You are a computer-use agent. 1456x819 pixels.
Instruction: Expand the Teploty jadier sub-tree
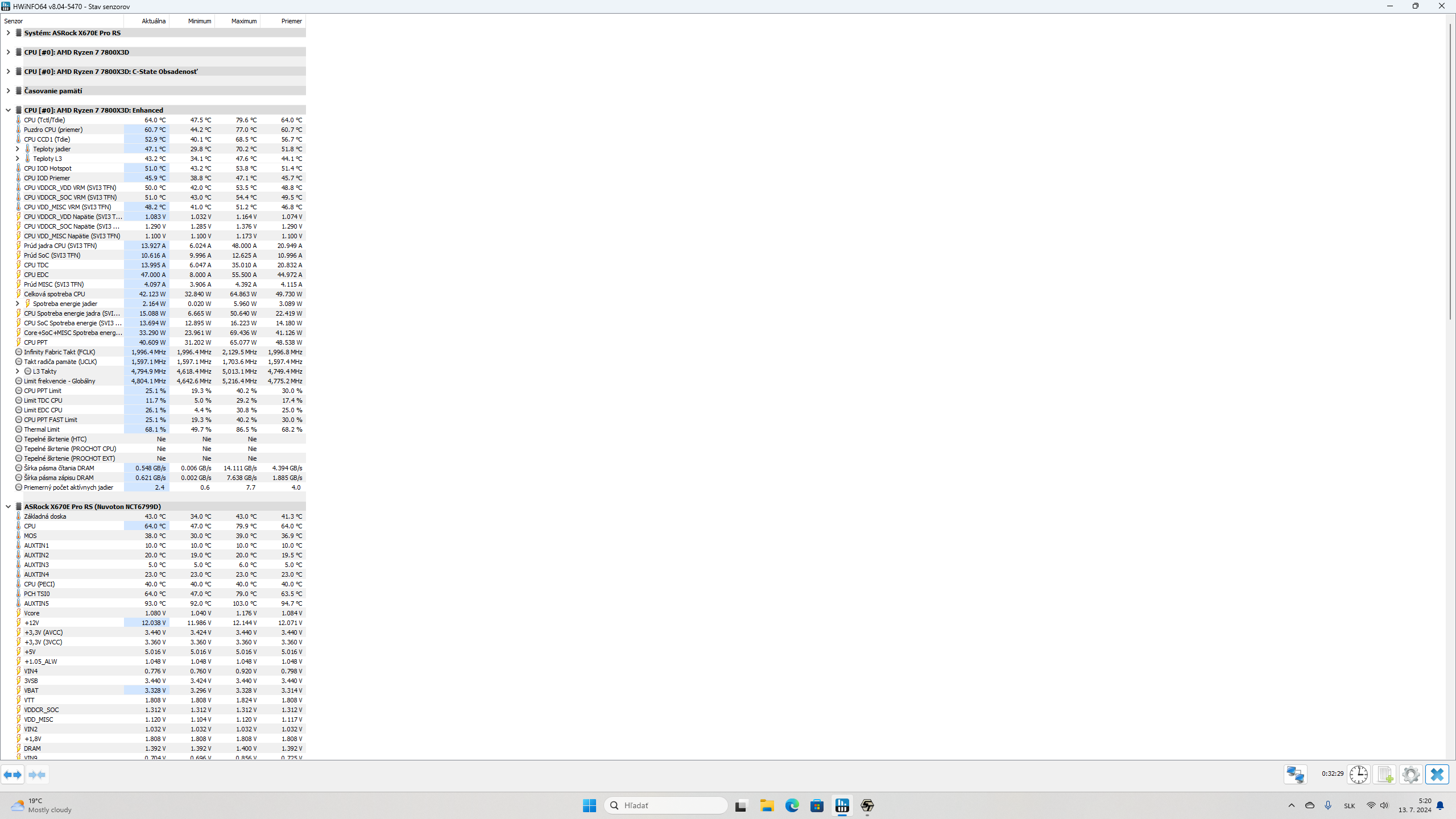18,149
